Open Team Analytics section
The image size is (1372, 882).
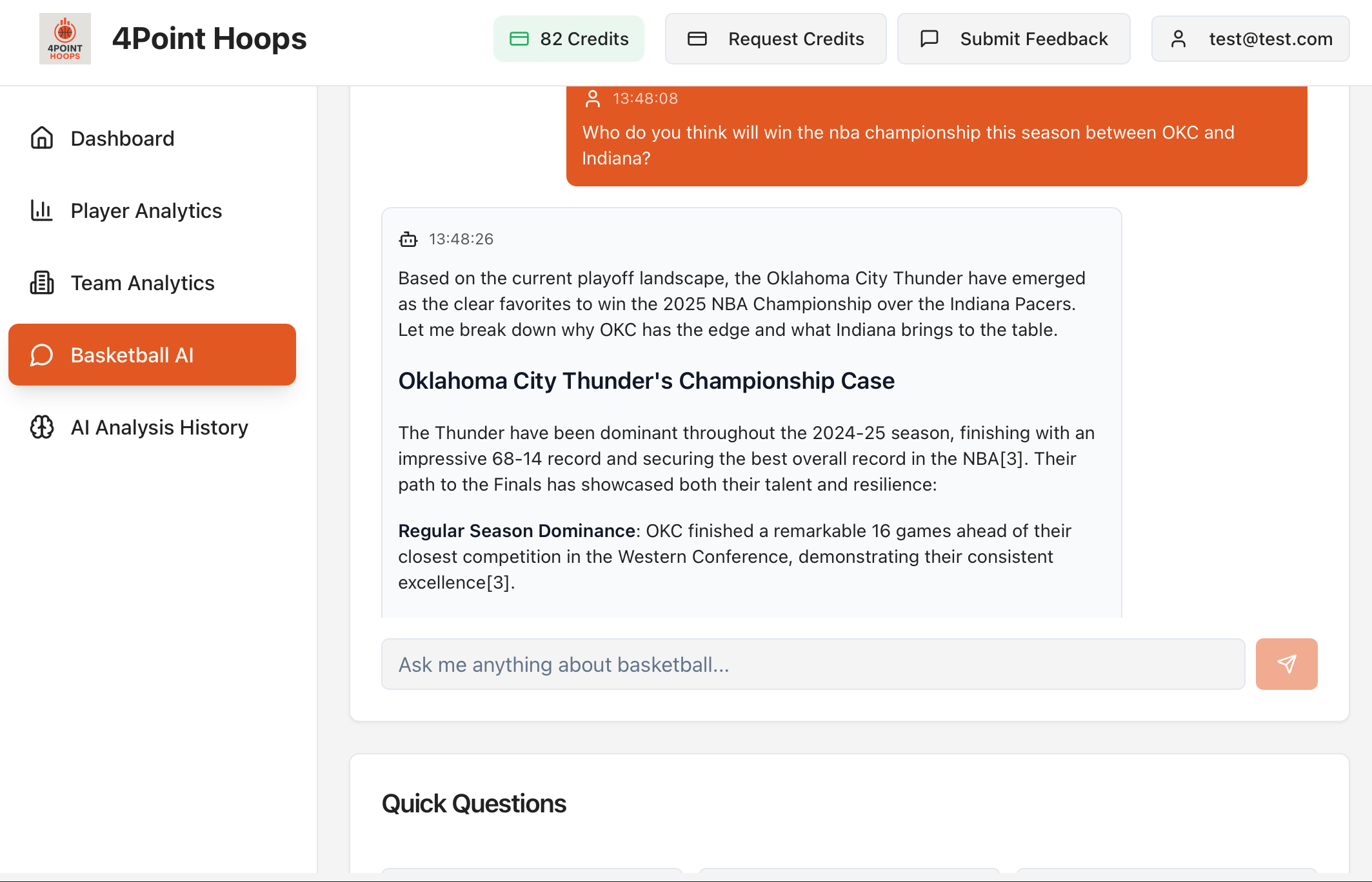point(143,282)
